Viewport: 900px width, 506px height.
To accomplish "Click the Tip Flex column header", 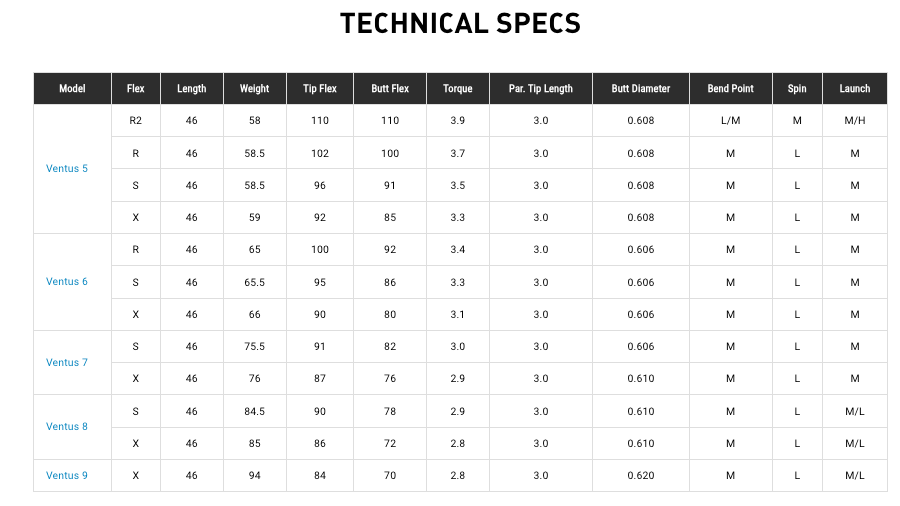I will click(320, 88).
